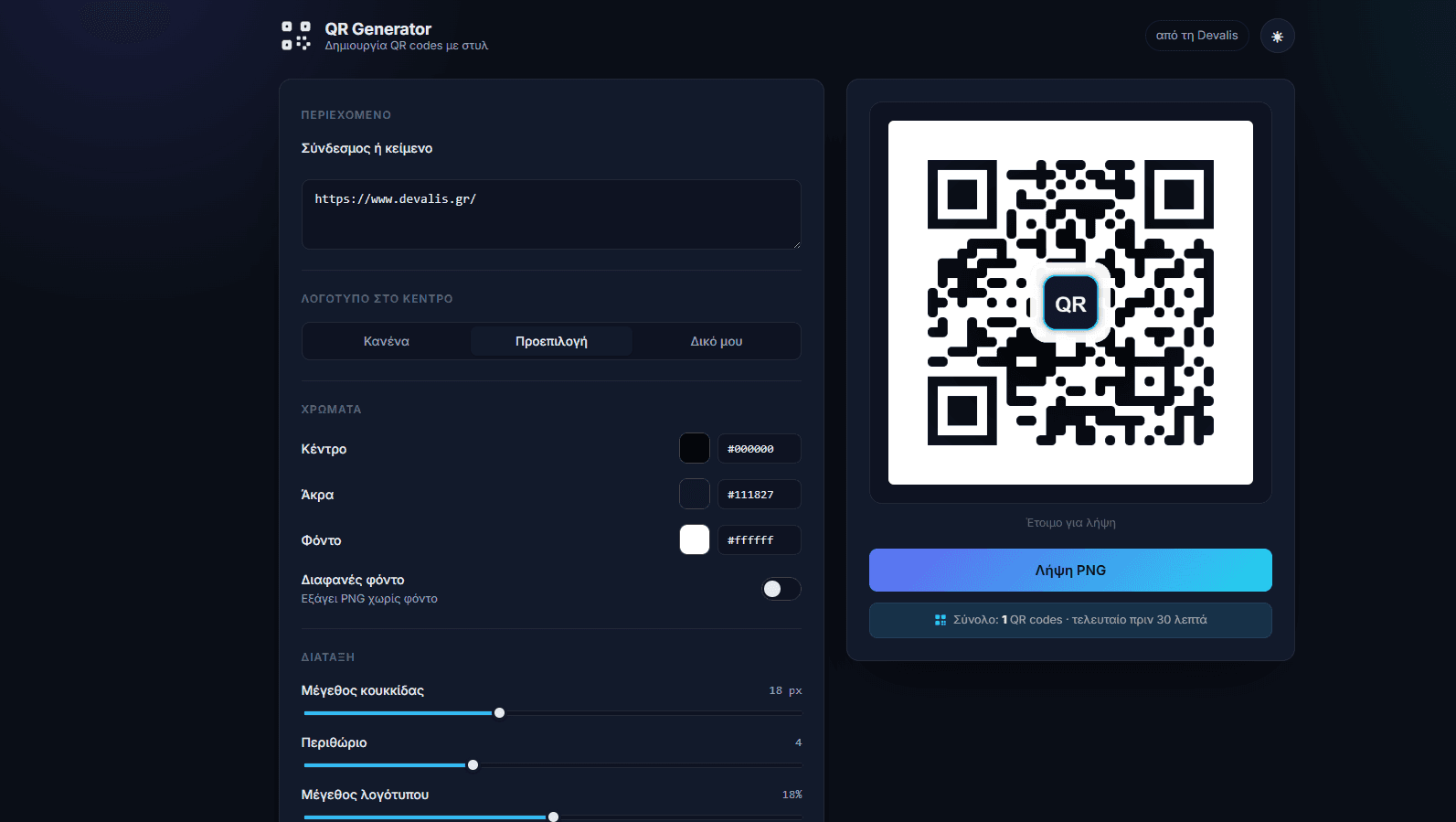Click the Μέγεθος λογότυπου slider handle

pyautogui.click(x=553, y=817)
